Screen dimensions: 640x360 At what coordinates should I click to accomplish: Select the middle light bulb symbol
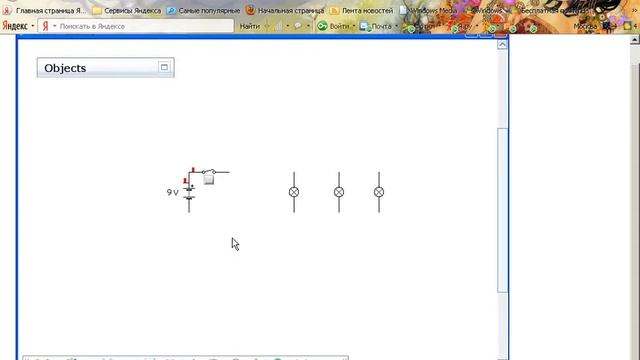point(339,192)
